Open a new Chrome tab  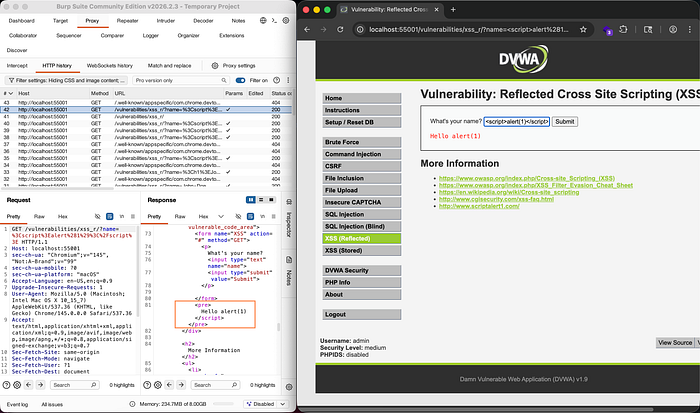[x=453, y=9]
